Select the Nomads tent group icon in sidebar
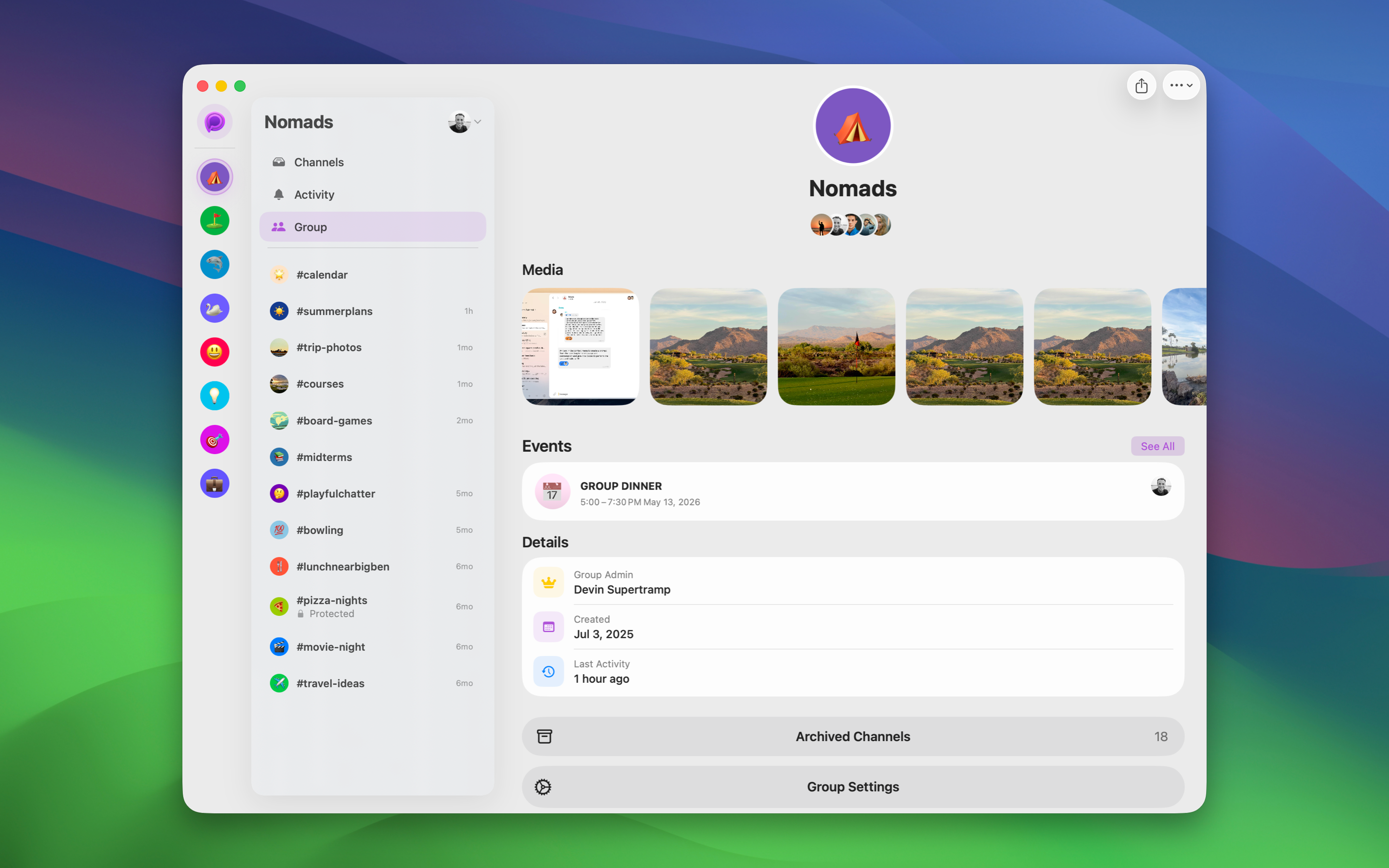The height and width of the screenshot is (868, 1389). [215, 177]
